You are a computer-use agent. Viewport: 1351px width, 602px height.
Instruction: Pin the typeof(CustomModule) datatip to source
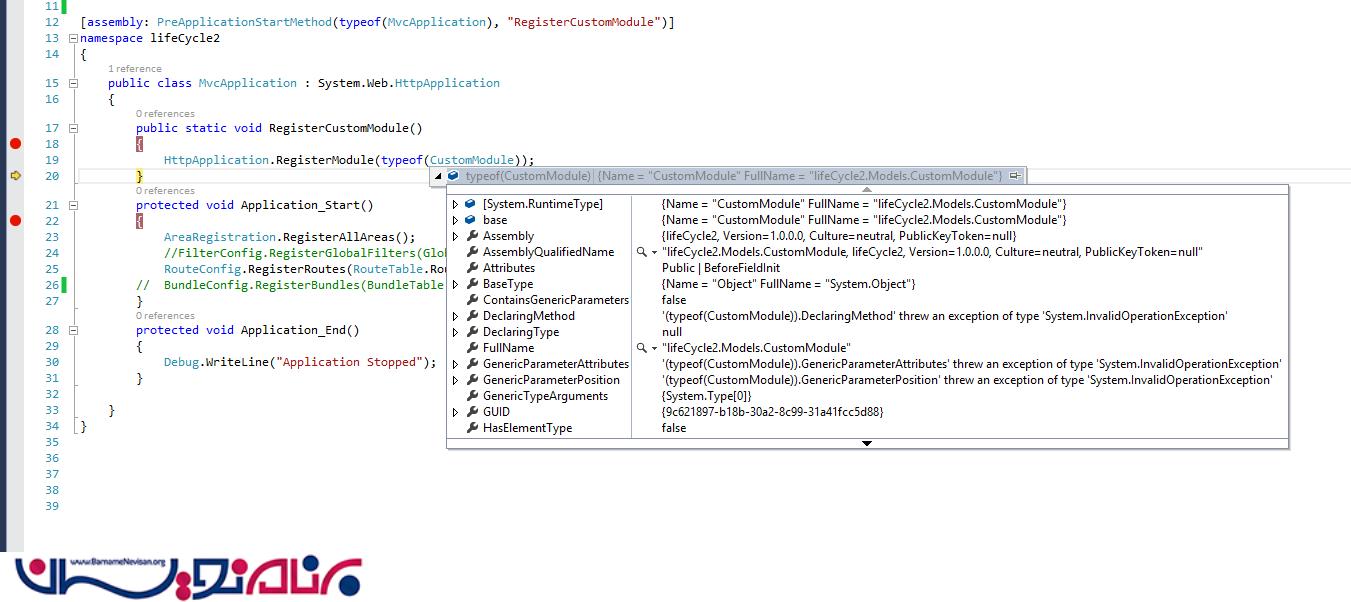(1015, 176)
